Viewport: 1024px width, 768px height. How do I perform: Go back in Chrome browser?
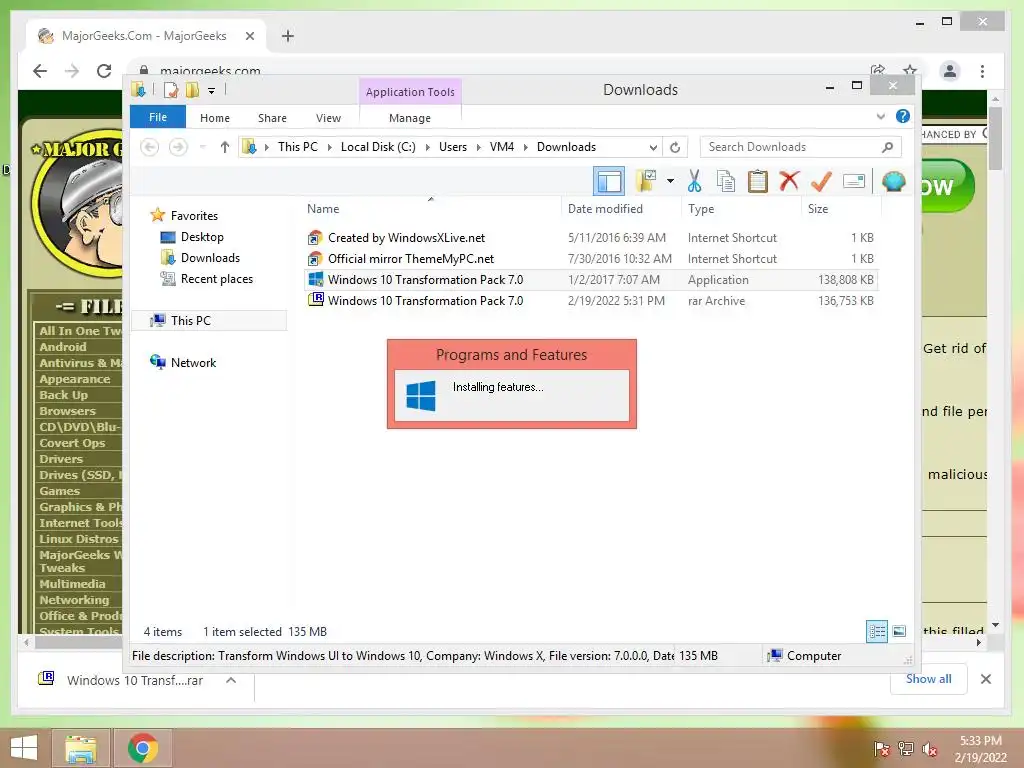[x=40, y=71]
